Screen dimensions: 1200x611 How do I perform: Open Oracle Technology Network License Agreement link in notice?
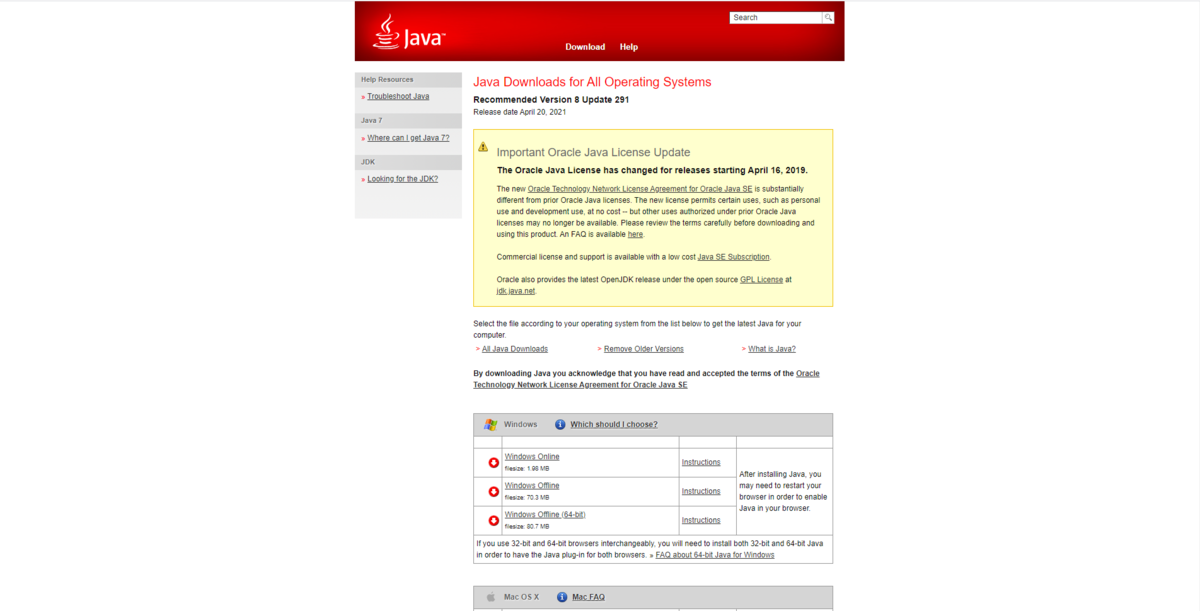[640, 188]
